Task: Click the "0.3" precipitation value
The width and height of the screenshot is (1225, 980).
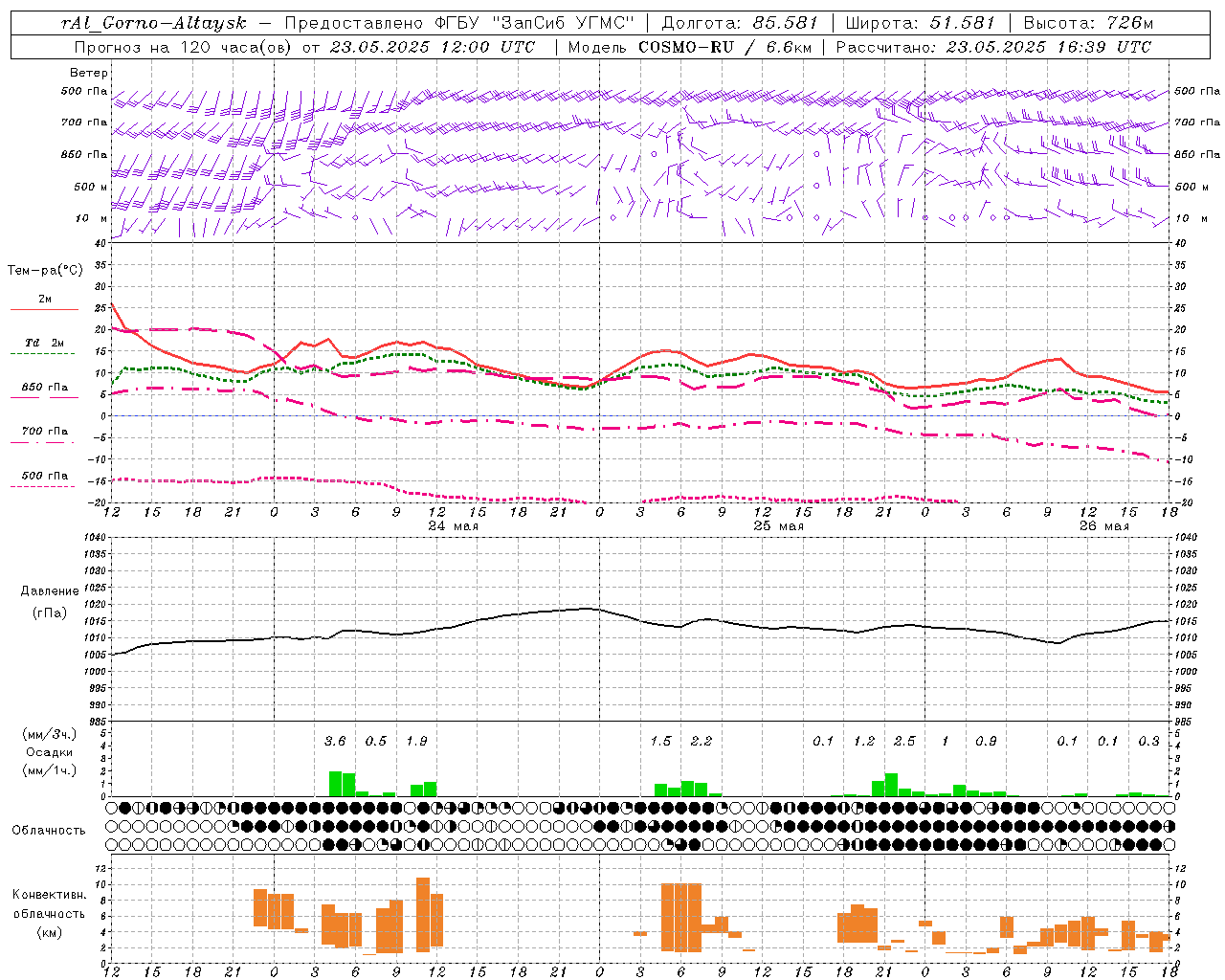Action: 1148,741
